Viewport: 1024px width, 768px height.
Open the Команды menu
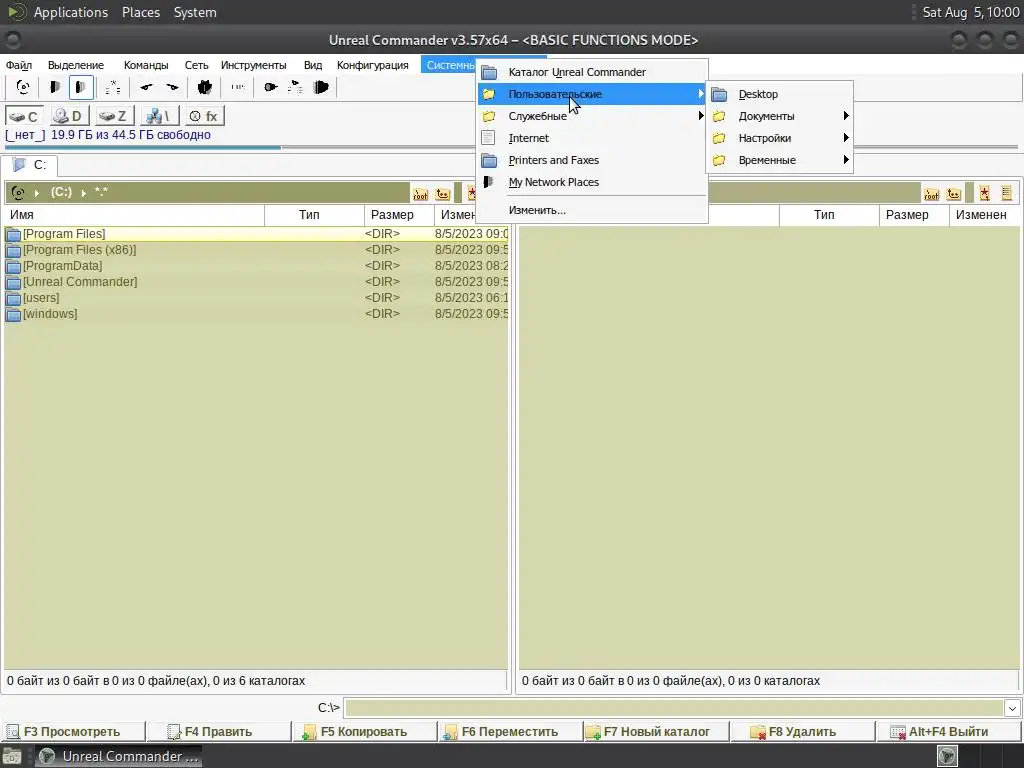tap(146, 65)
